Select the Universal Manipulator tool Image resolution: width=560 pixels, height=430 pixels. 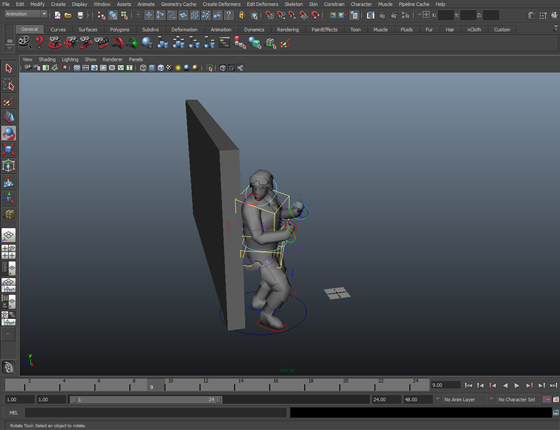9,165
